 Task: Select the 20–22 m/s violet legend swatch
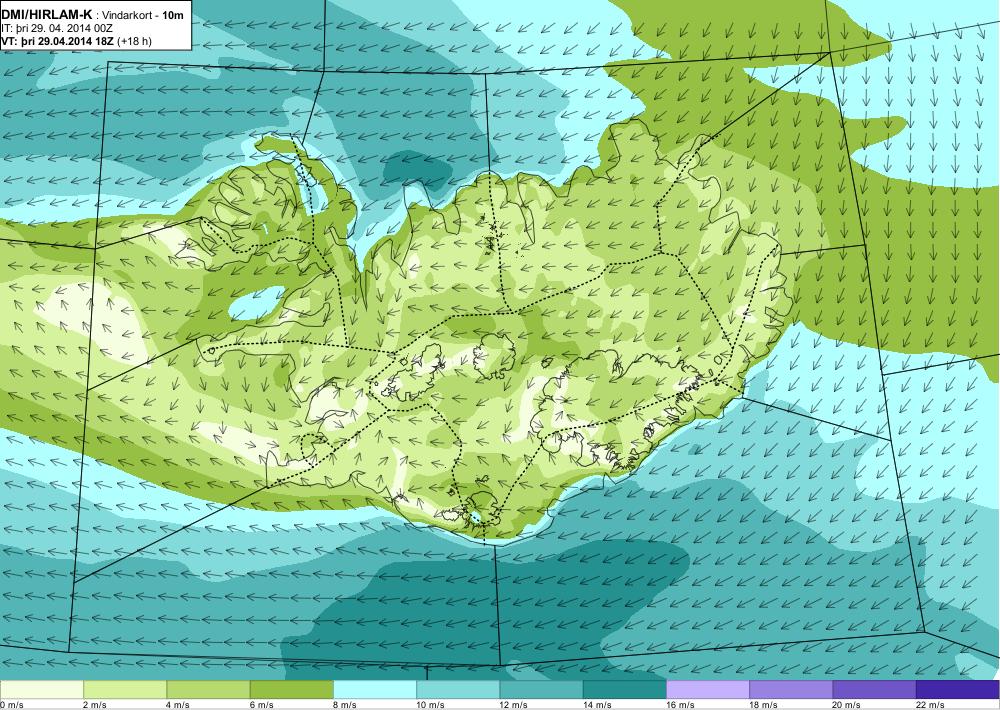[x=874, y=690]
